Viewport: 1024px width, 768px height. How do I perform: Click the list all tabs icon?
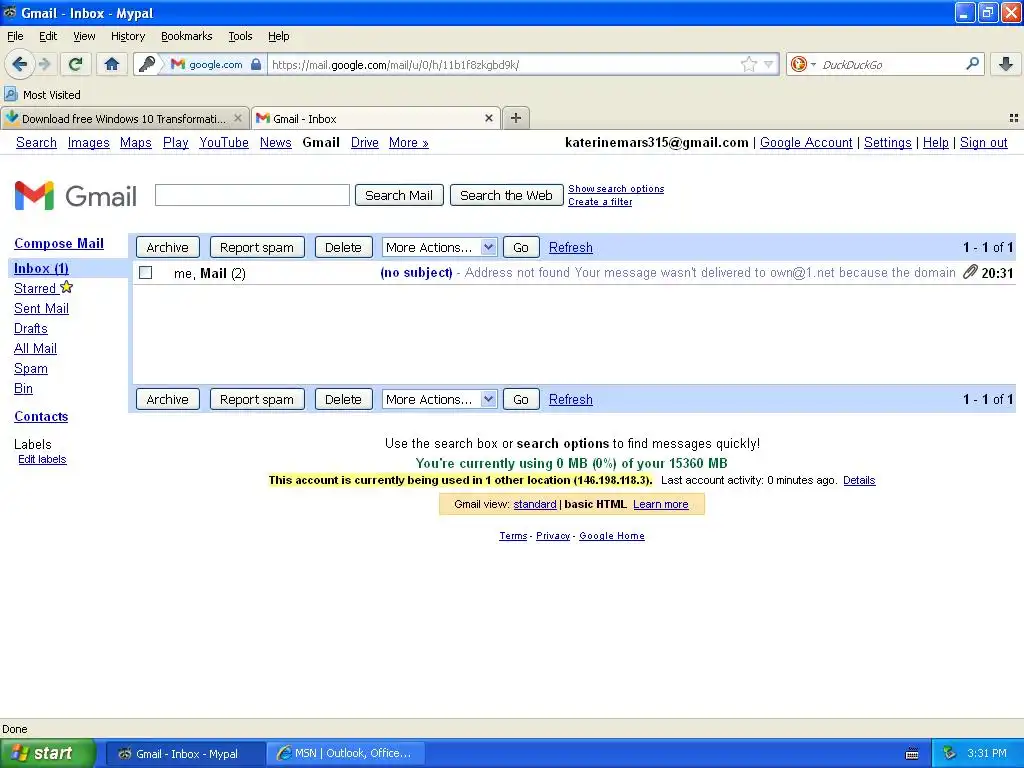pyautogui.click(x=1014, y=118)
